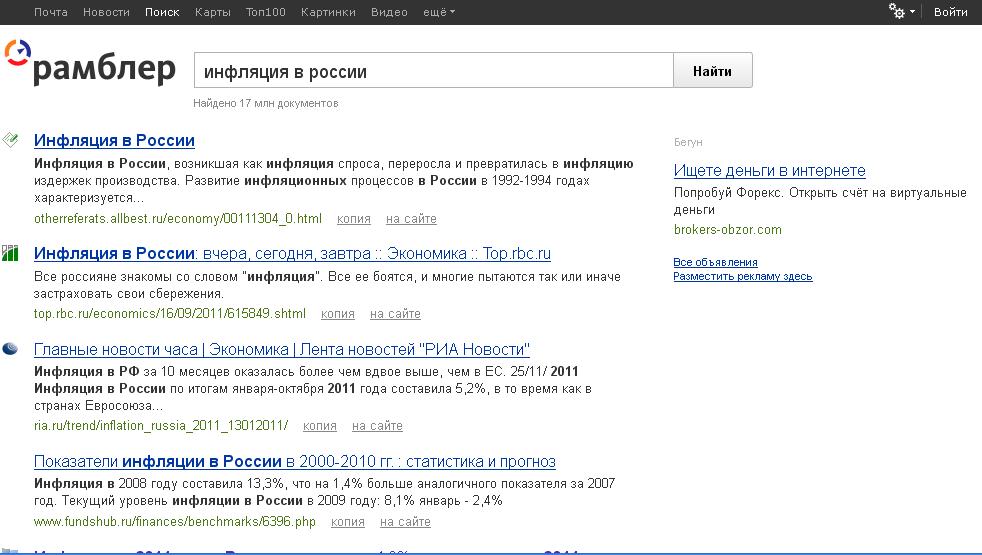Go to Новости in the top bar
Image resolution: width=982 pixels, height=555 pixels.
coord(106,12)
